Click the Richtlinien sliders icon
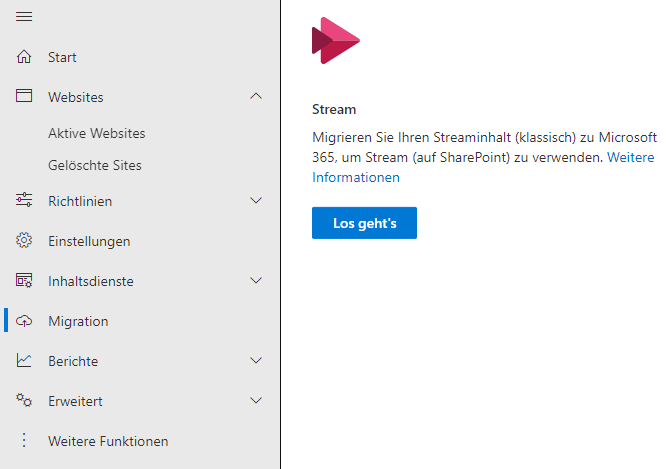Viewport: 666px width, 469px height. [24, 200]
